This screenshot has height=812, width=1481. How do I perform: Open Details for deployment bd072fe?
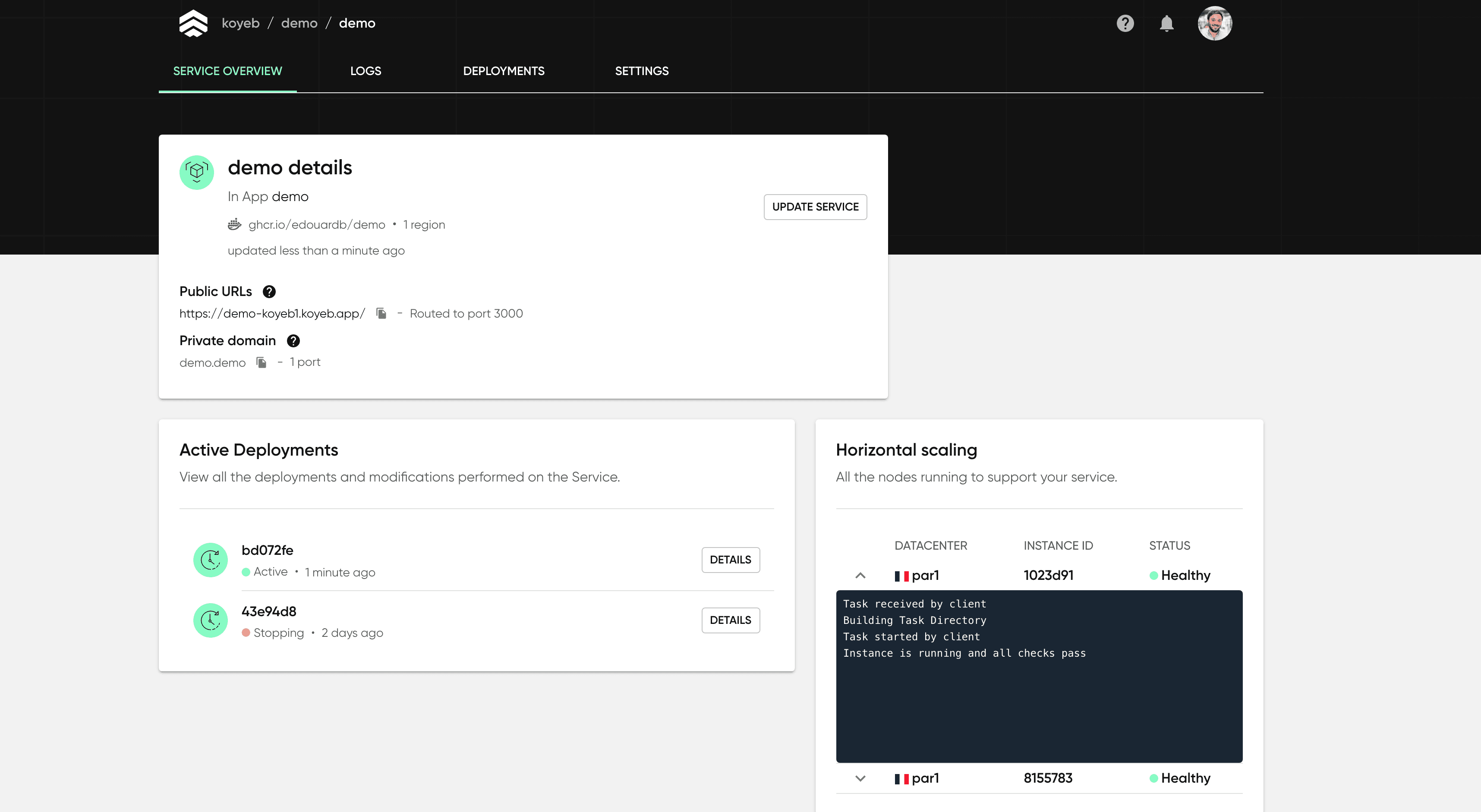(730, 560)
